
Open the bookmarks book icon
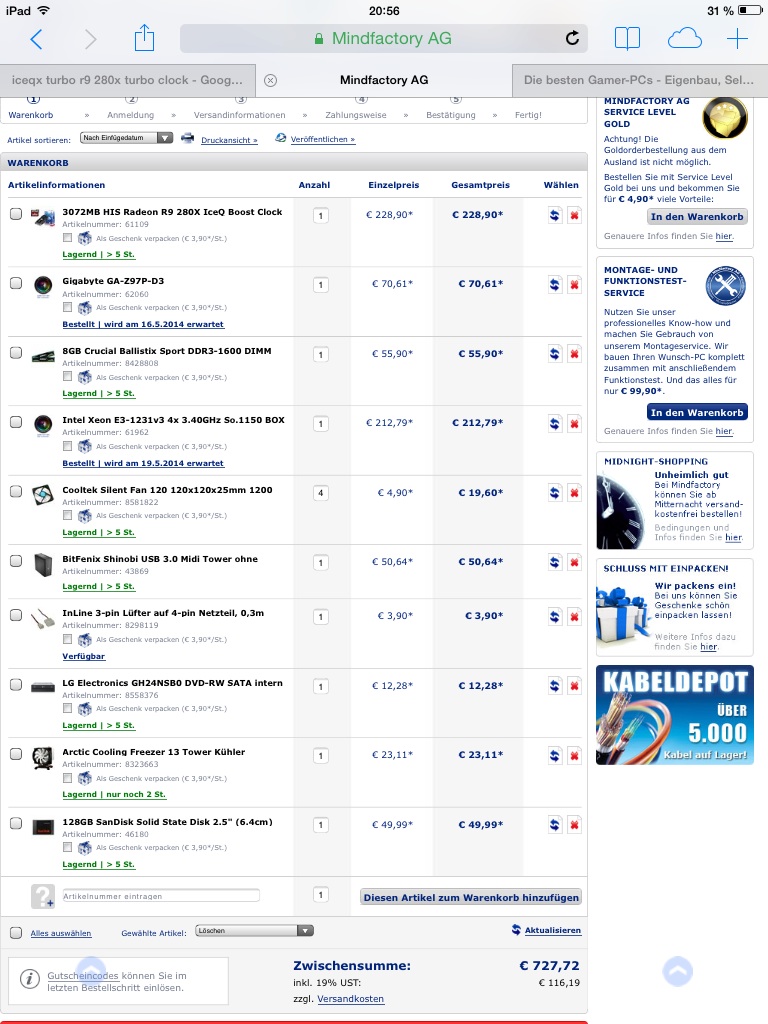[627, 39]
